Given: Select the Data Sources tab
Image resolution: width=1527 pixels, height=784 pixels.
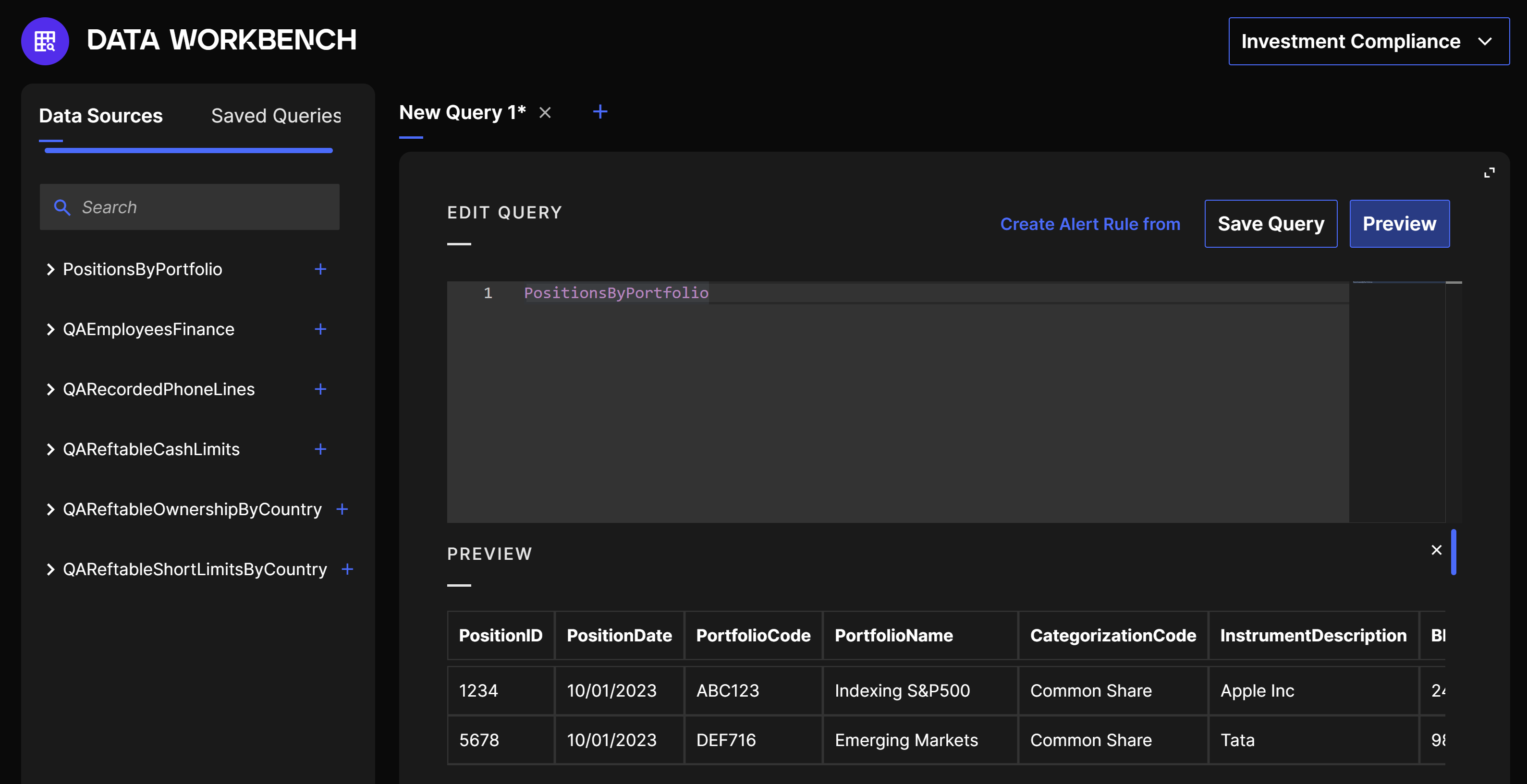Looking at the screenshot, I should point(101,116).
